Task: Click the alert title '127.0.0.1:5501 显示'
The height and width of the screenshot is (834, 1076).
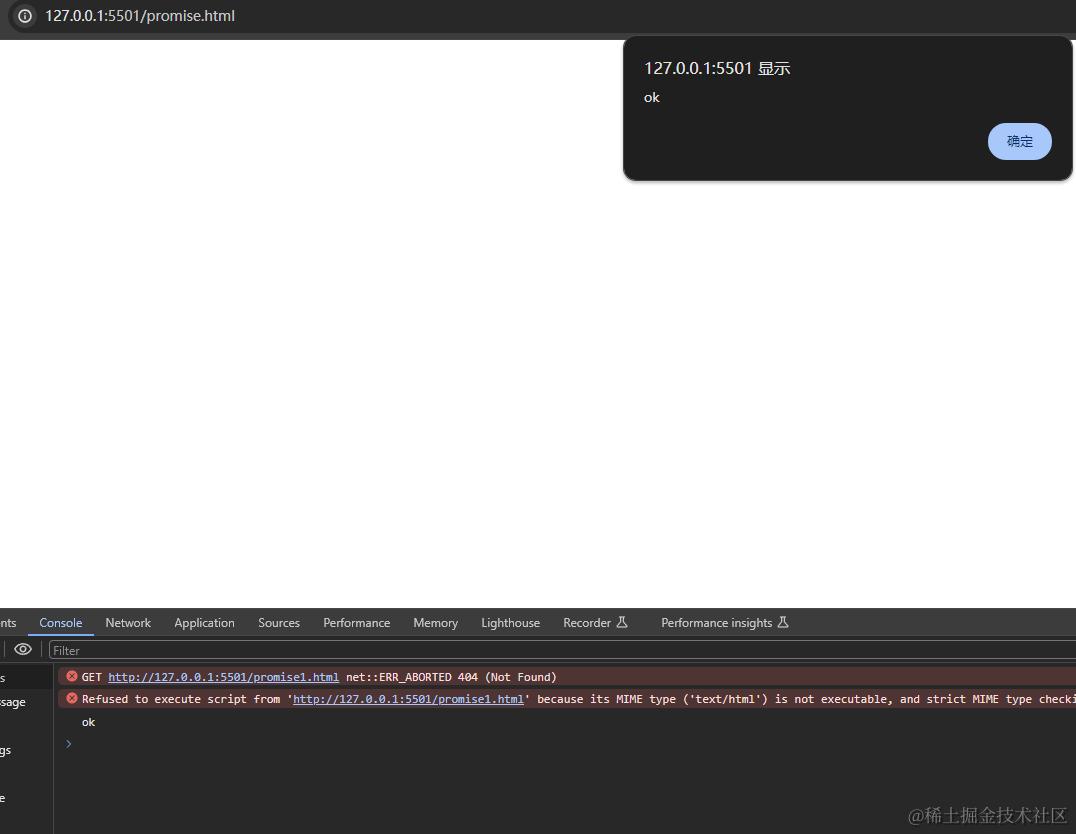Action: (x=717, y=68)
